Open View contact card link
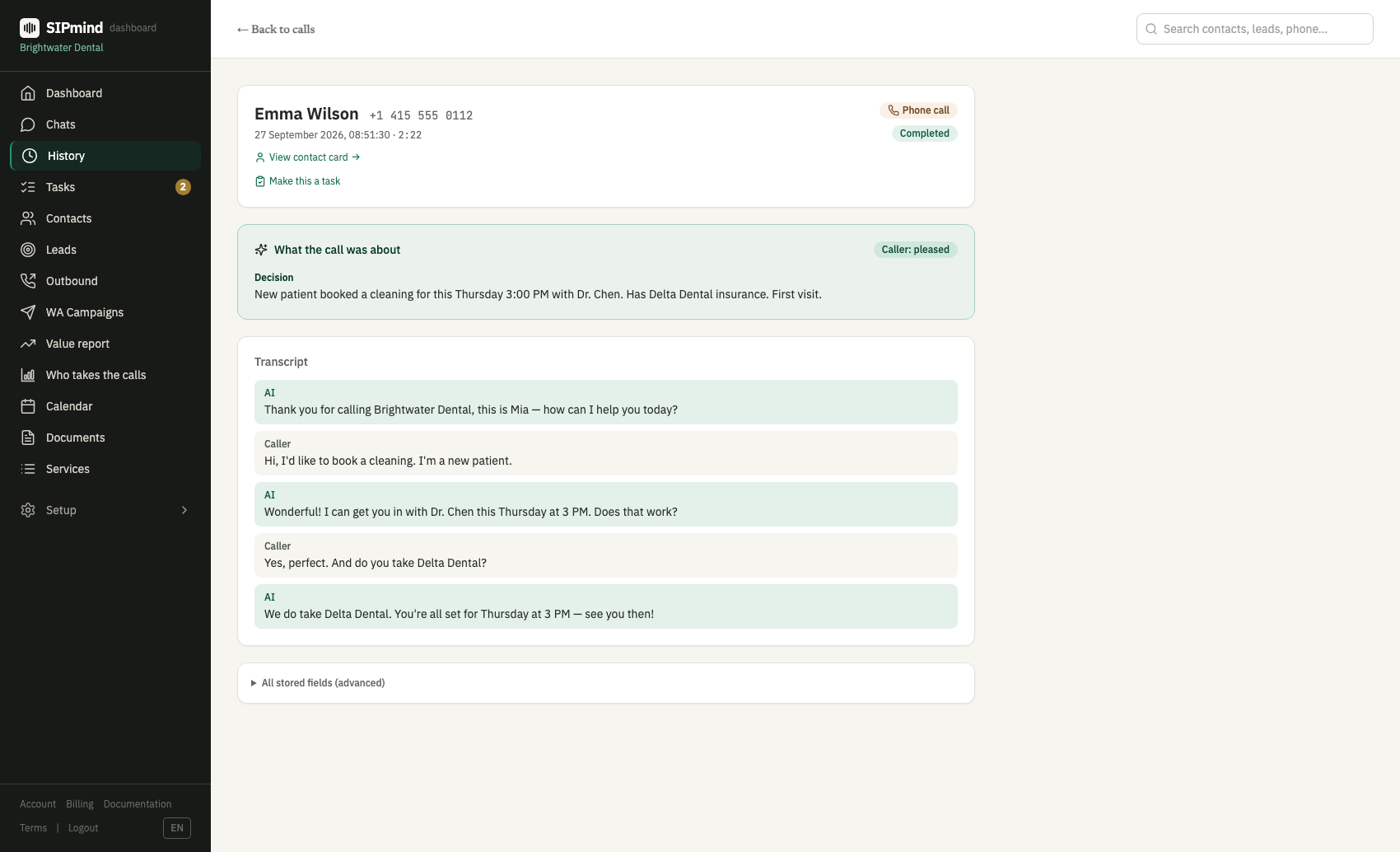Screen dimensions: 1400x852 click(x=308, y=157)
